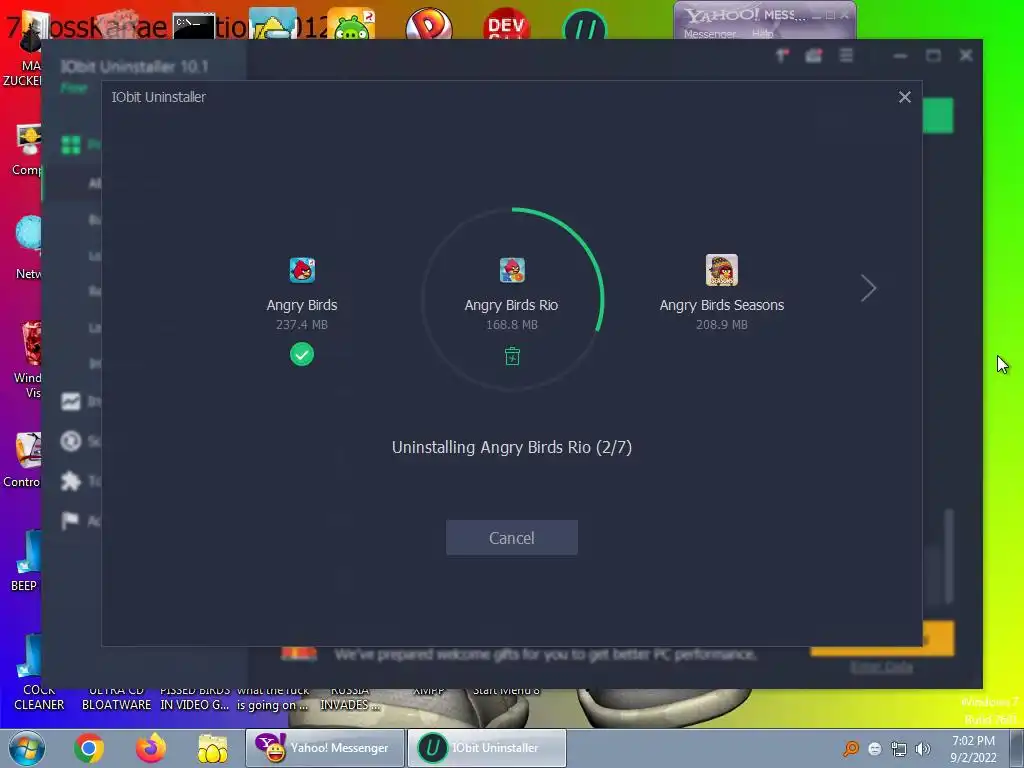Open Help menu in Yahoo Messenger window
1024x768 pixels.
762,33
